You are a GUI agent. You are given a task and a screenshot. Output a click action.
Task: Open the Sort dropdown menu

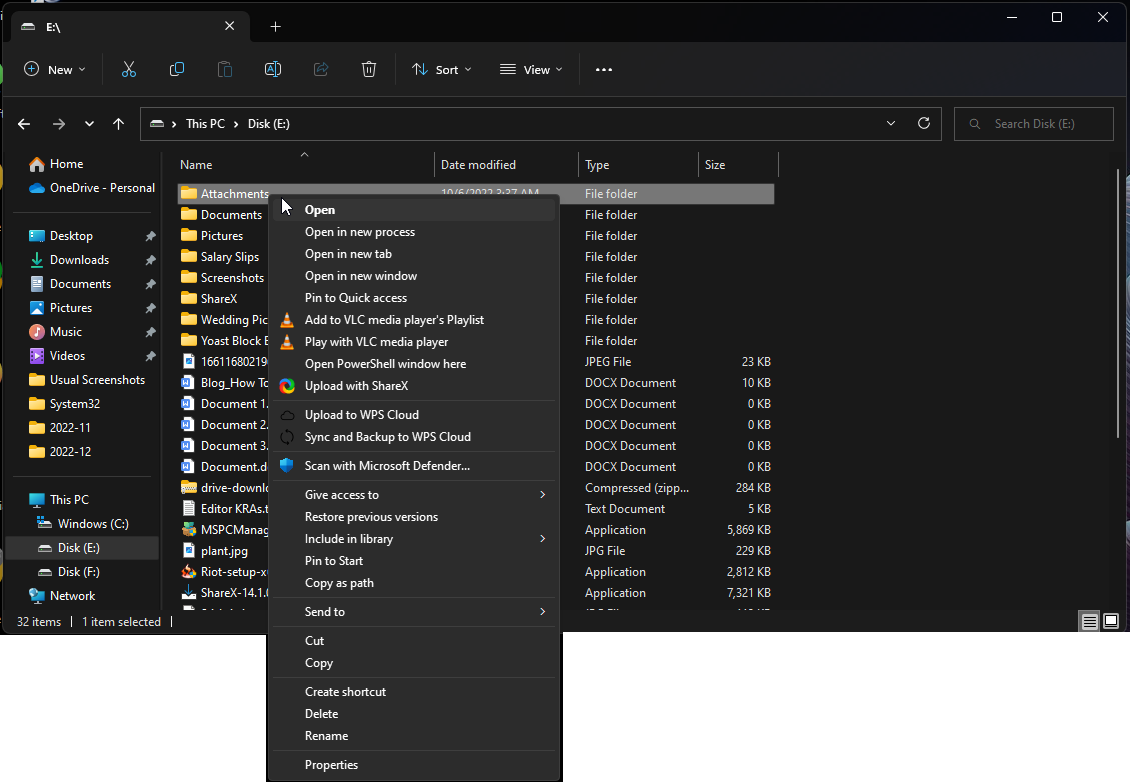coord(442,69)
